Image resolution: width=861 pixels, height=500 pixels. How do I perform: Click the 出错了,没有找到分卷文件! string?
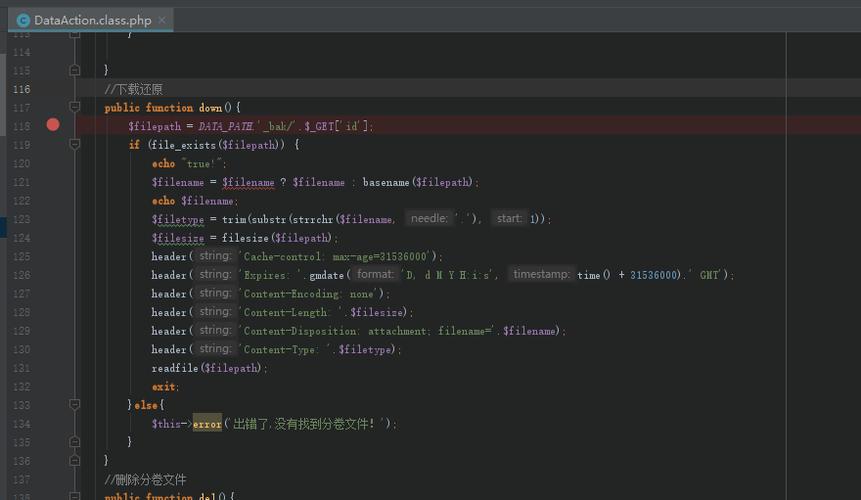(306, 424)
